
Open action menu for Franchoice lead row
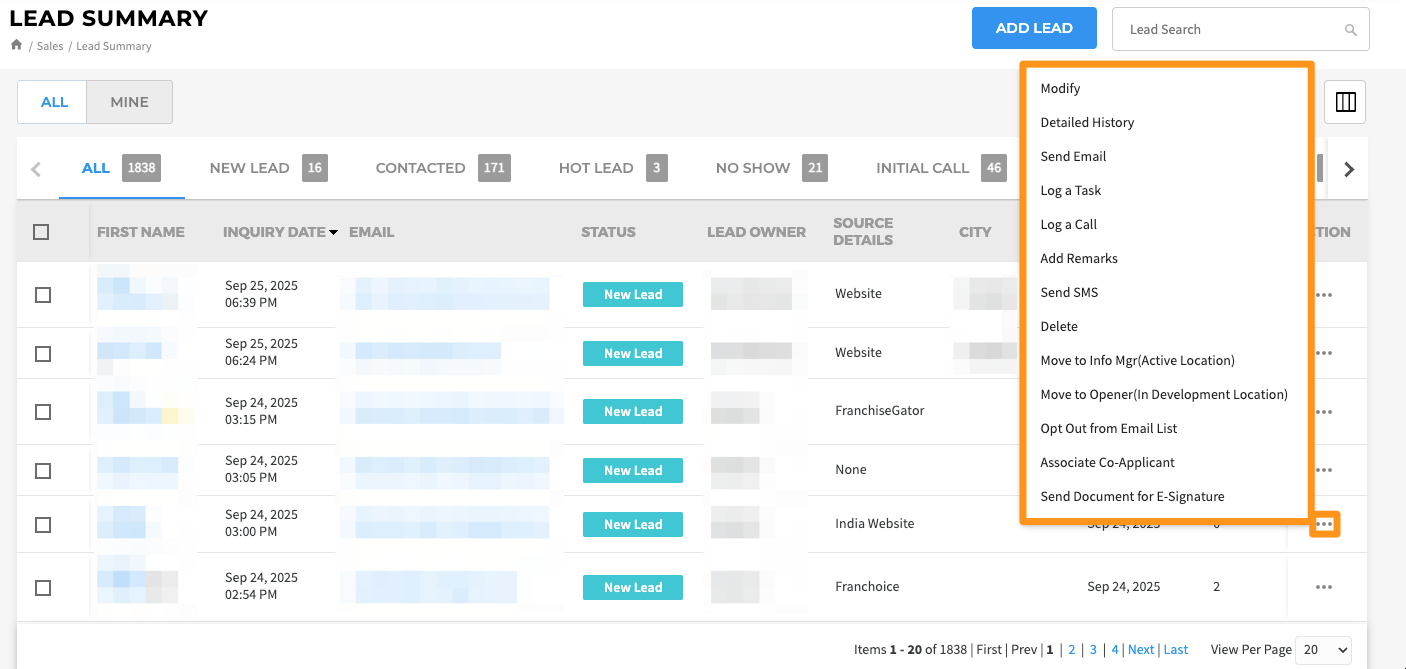1324,587
